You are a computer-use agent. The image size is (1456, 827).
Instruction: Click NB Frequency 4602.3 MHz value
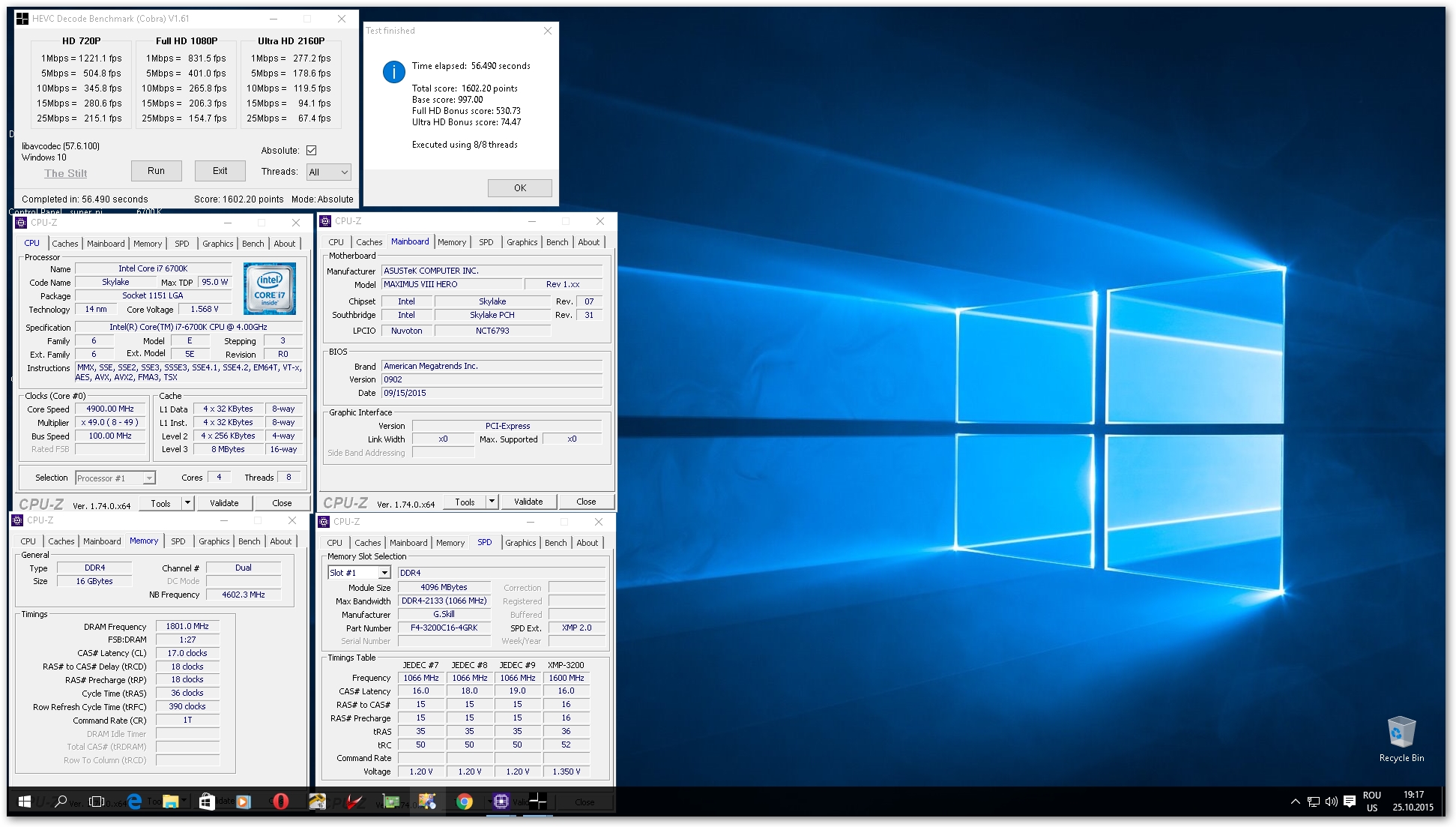(244, 595)
